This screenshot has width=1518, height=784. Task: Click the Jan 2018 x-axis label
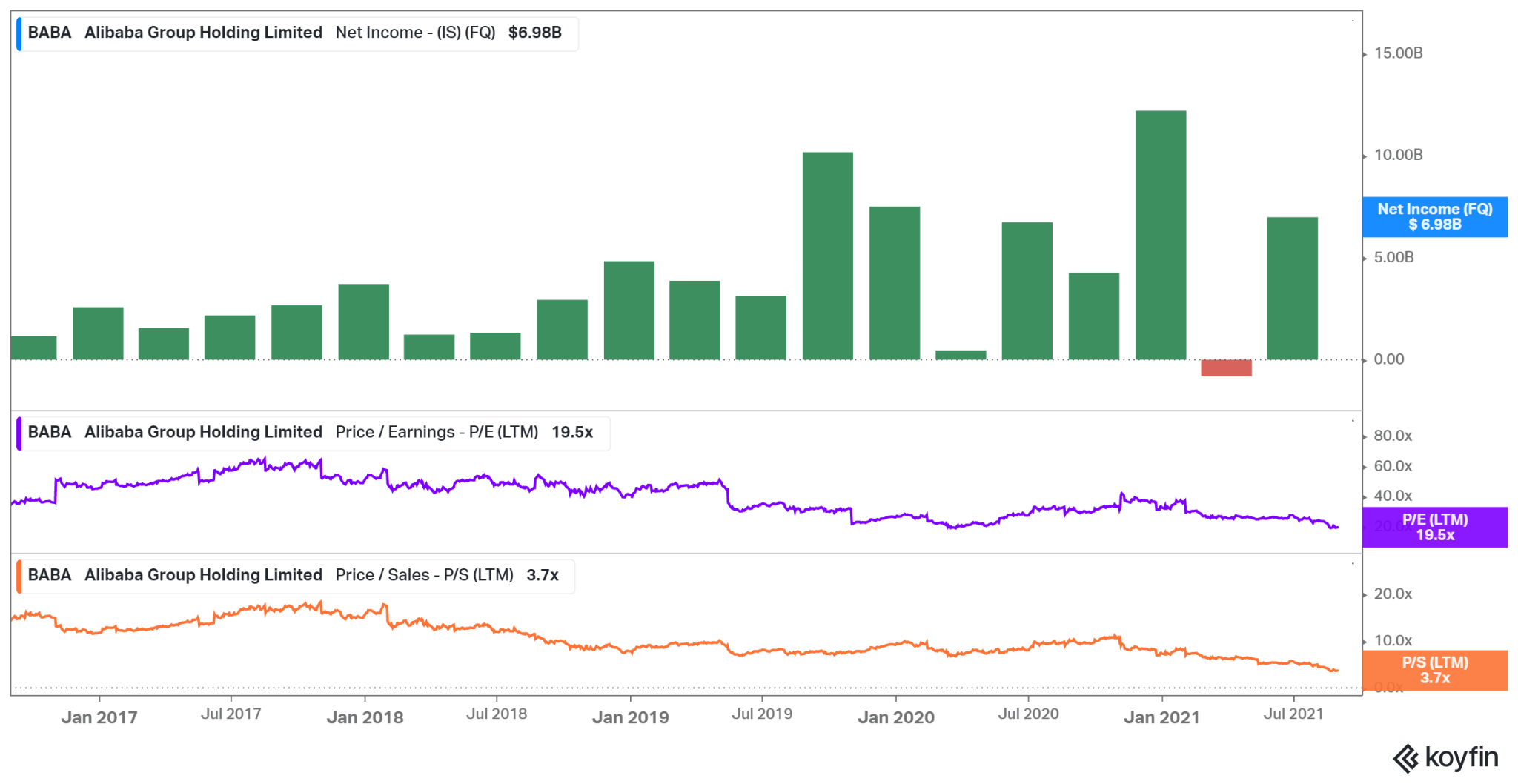[x=365, y=717]
